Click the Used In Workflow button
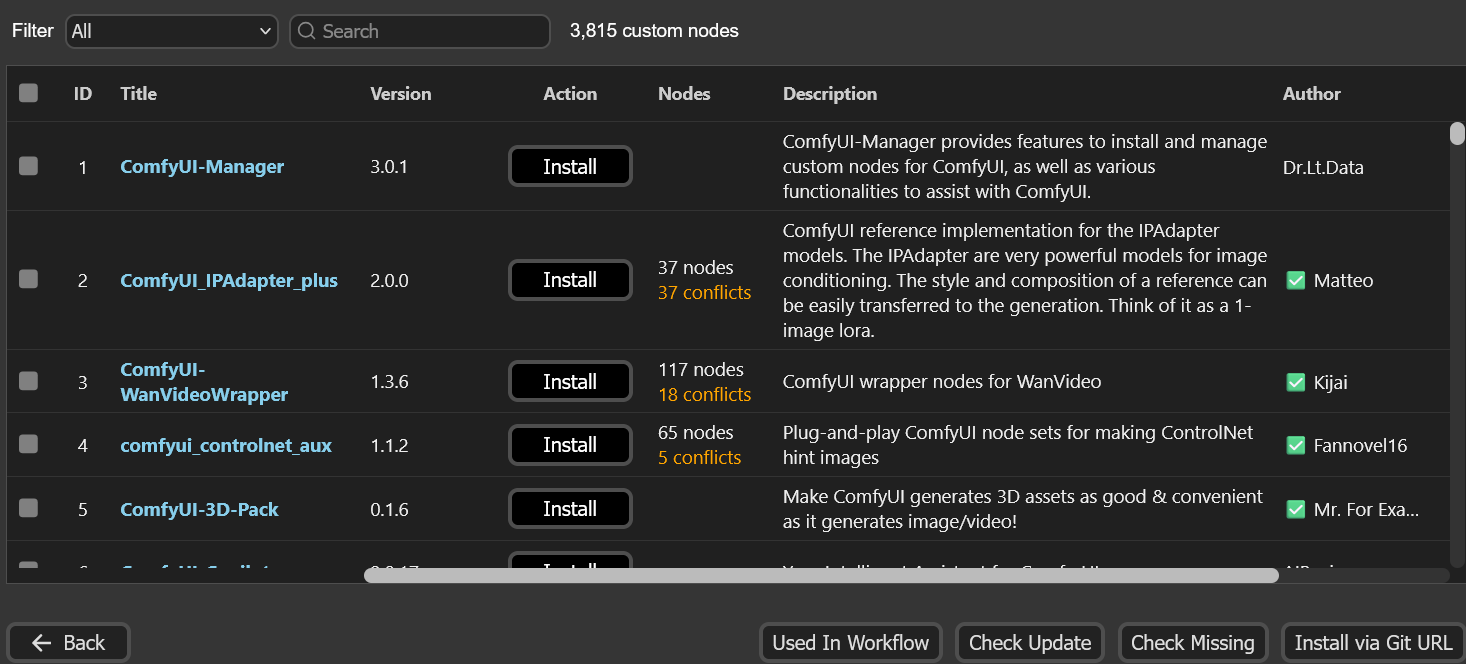This screenshot has height=664, width=1466. (x=851, y=643)
